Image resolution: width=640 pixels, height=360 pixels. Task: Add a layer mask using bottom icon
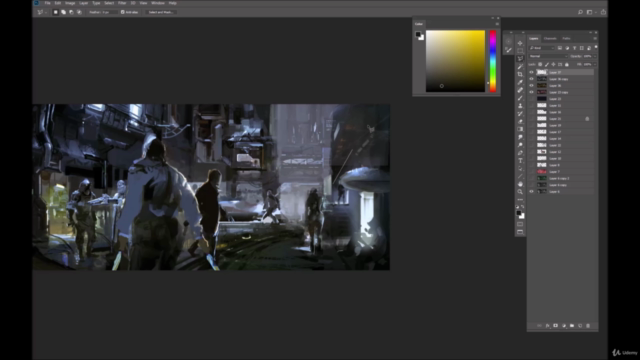tap(556, 326)
